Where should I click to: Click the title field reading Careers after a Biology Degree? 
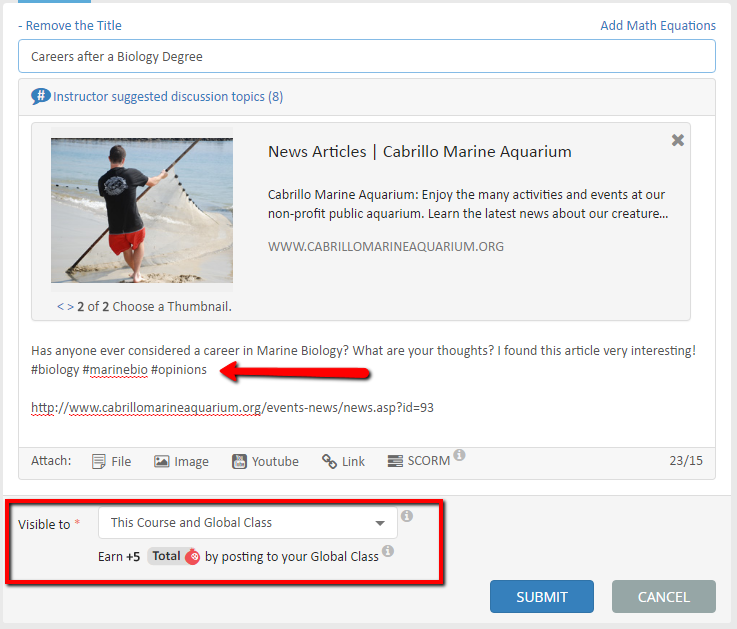pos(367,56)
